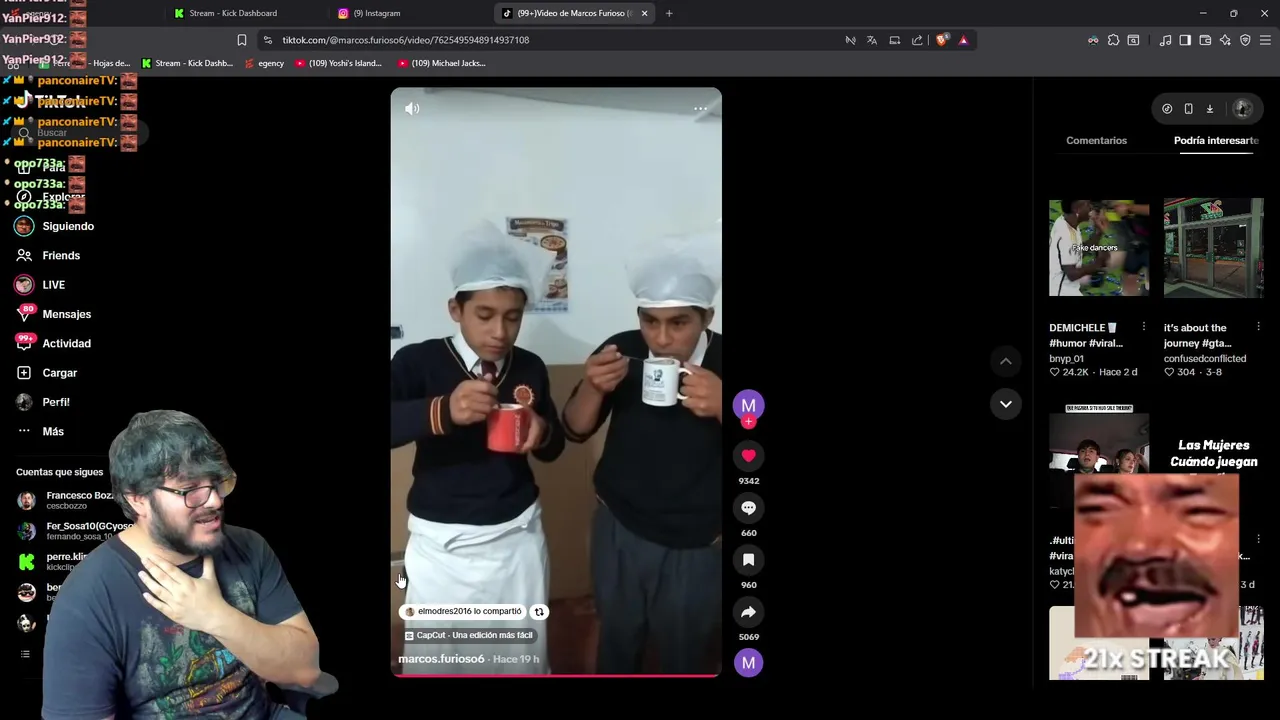The image size is (1280, 720).
Task: Like the video with the heart icon
Action: click(x=748, y=456)
